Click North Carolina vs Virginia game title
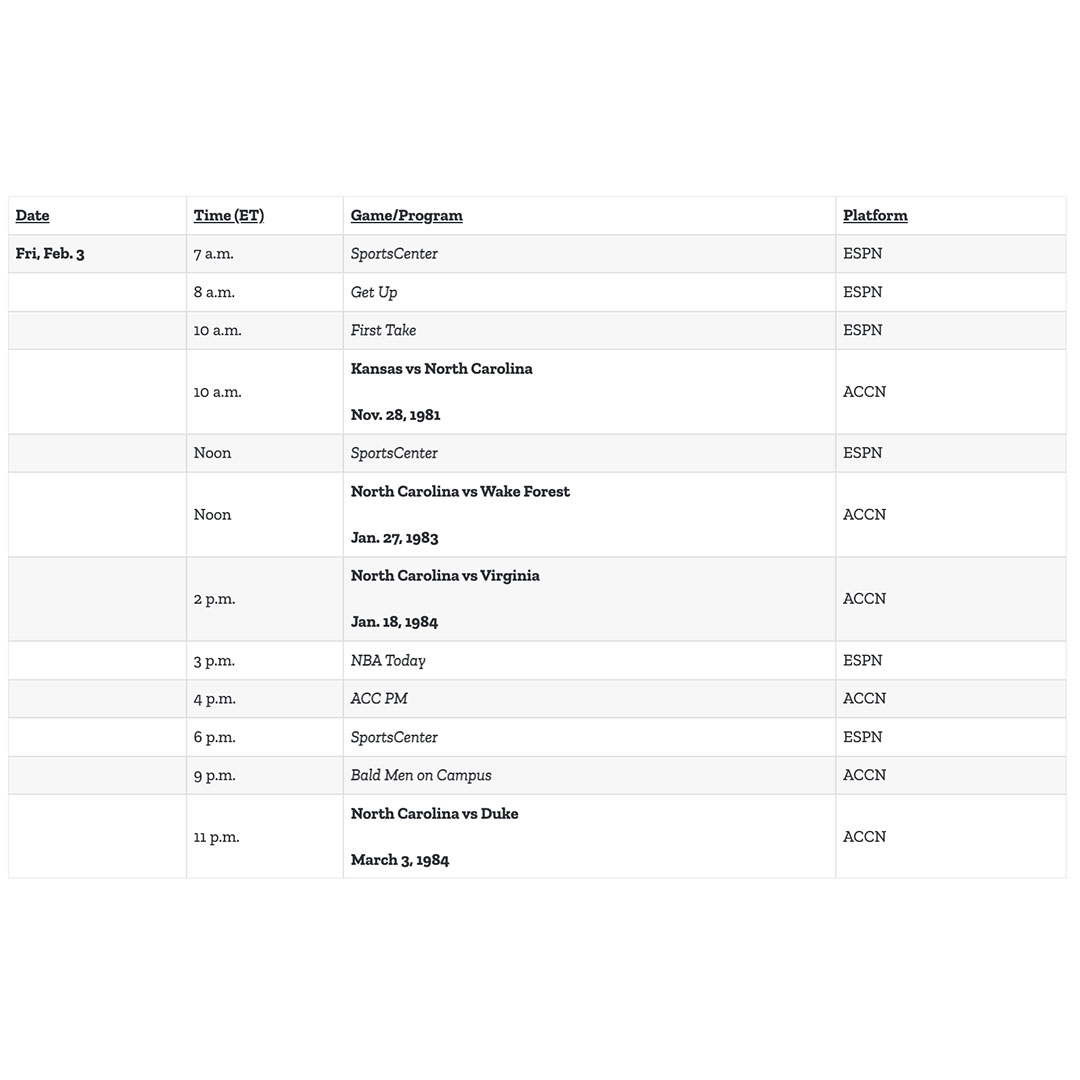 445,576
